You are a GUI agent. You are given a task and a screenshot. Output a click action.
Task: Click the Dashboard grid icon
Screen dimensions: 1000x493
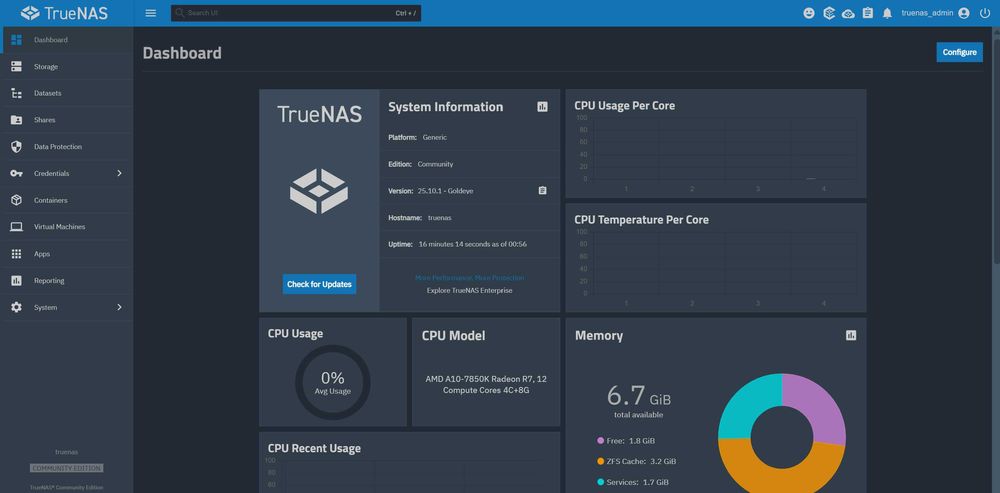(x=17, y=40)
